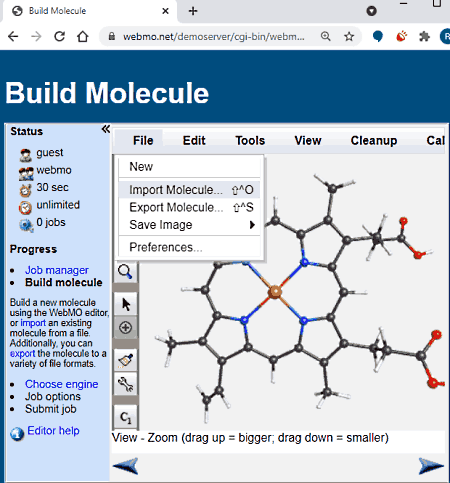Click the guest user icon
This screenshot has height=483, width=450.
coord(25,155)
